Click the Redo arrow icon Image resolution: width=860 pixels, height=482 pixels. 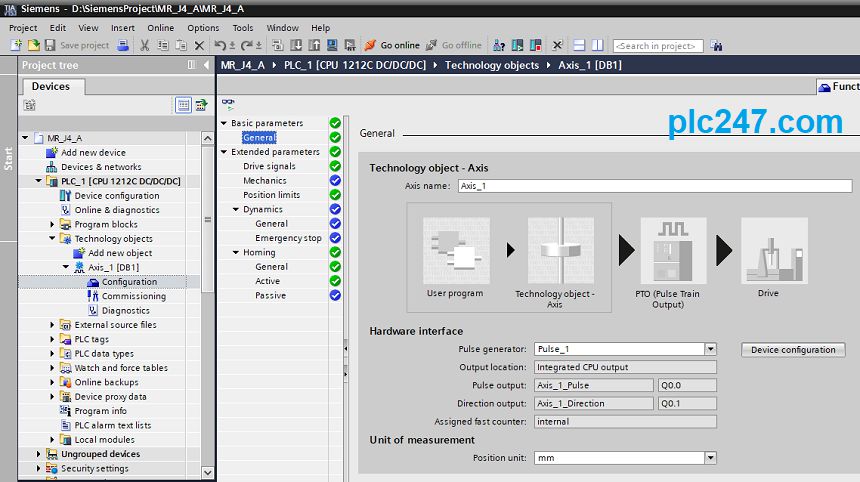click(247, 45)
